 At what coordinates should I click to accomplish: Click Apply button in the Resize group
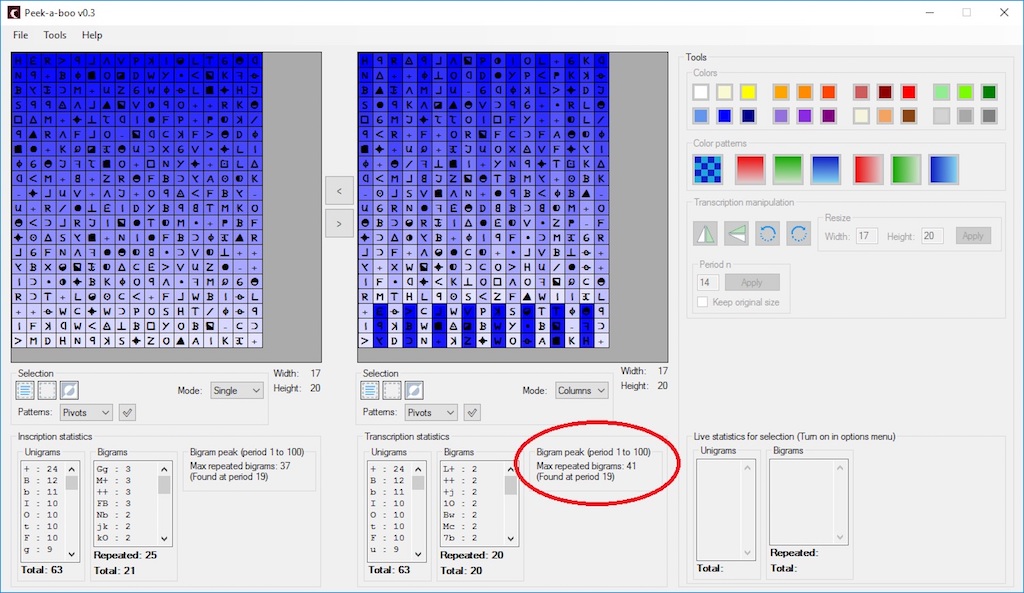973,236
